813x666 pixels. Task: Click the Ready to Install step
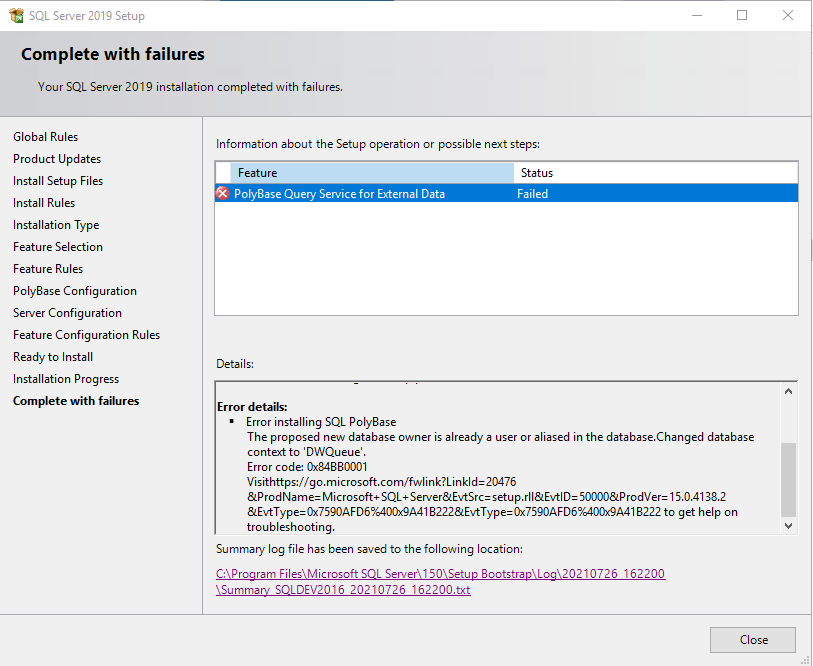53,357
